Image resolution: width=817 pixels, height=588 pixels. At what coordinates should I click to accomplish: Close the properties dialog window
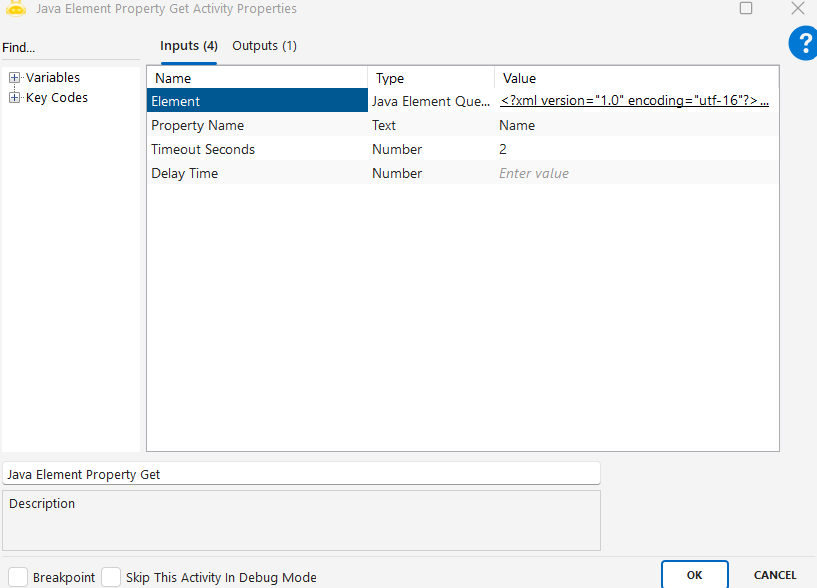coord(797,8)
